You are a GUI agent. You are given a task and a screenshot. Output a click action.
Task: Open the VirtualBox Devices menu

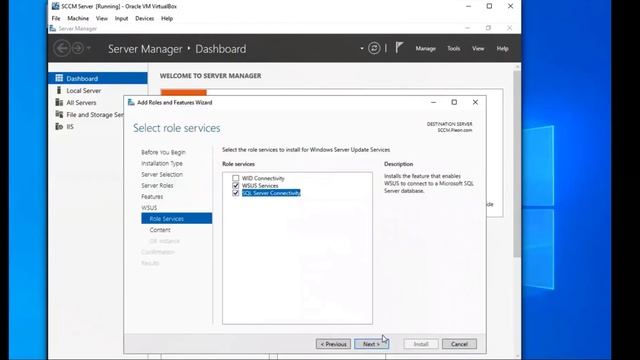(144, 18)
